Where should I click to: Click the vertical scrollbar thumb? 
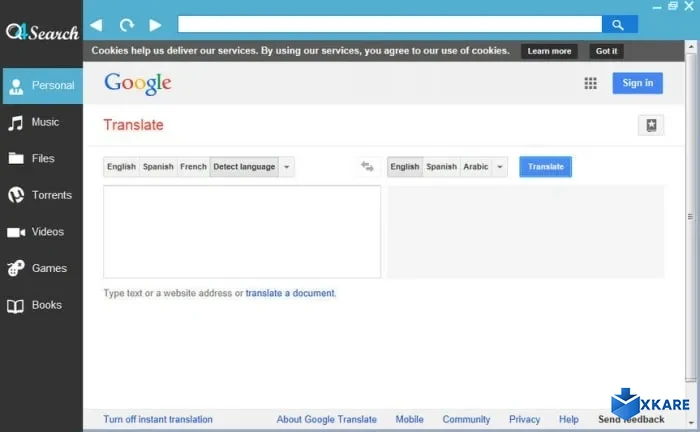(691, 217)
